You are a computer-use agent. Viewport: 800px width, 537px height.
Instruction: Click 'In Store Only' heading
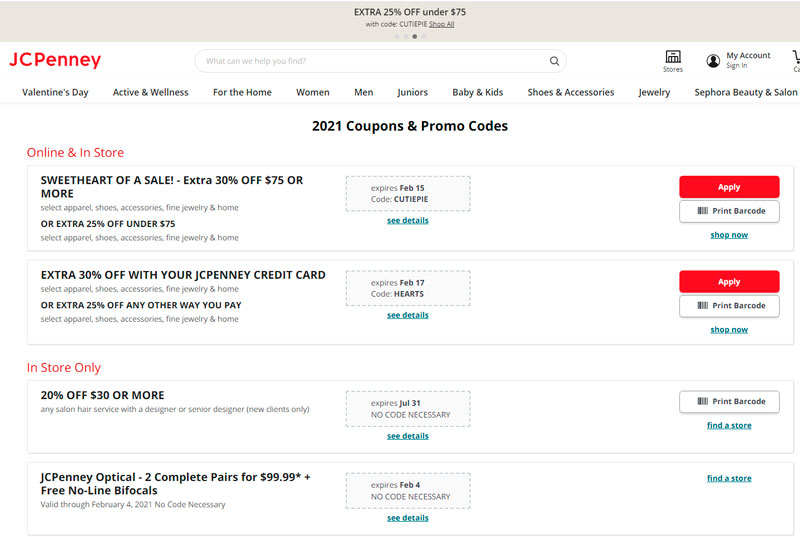coord(64,368)
